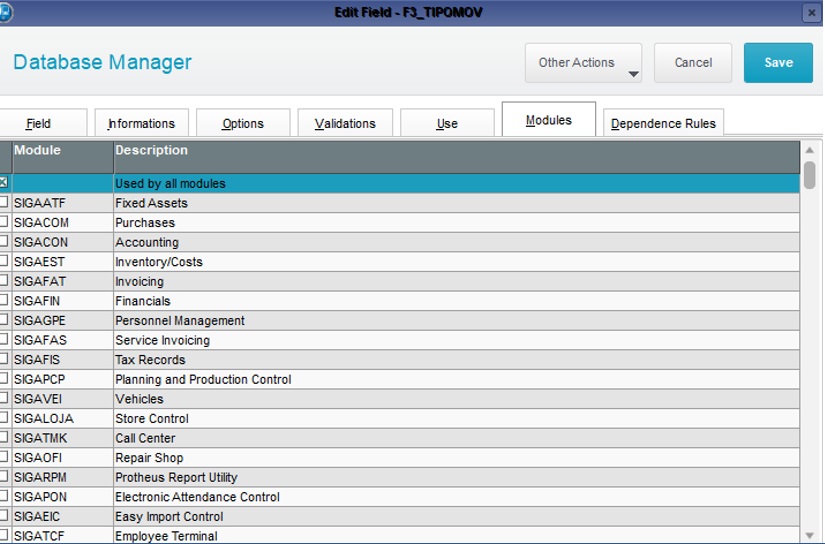Toggle the SIGAFIS Tax Records checkbox
825x544 pixels.
tap(4, 359)
